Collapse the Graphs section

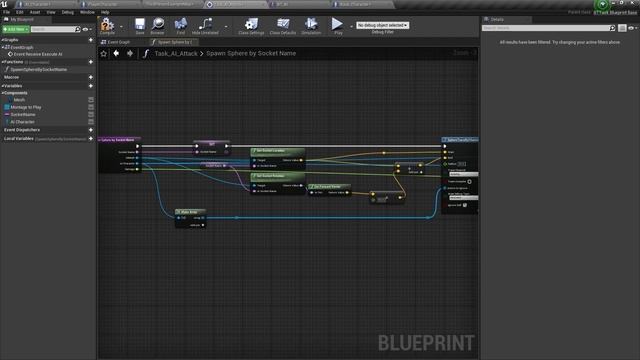(3, 40)
